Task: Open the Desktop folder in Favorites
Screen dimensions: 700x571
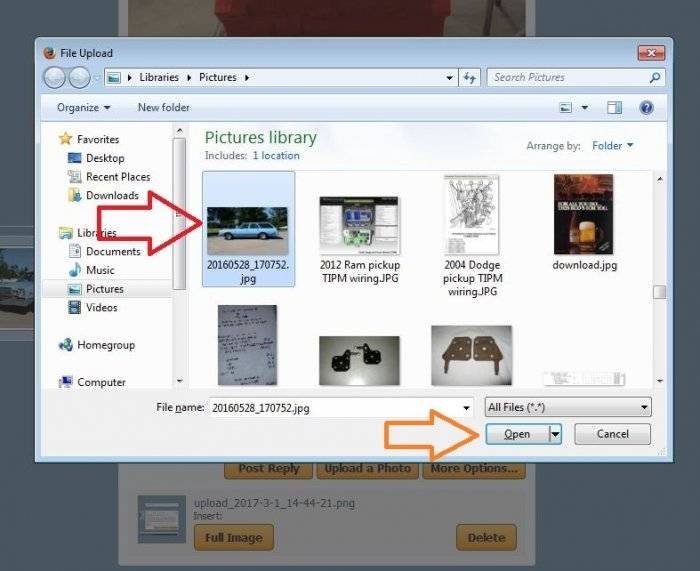Action: [104, 158]
